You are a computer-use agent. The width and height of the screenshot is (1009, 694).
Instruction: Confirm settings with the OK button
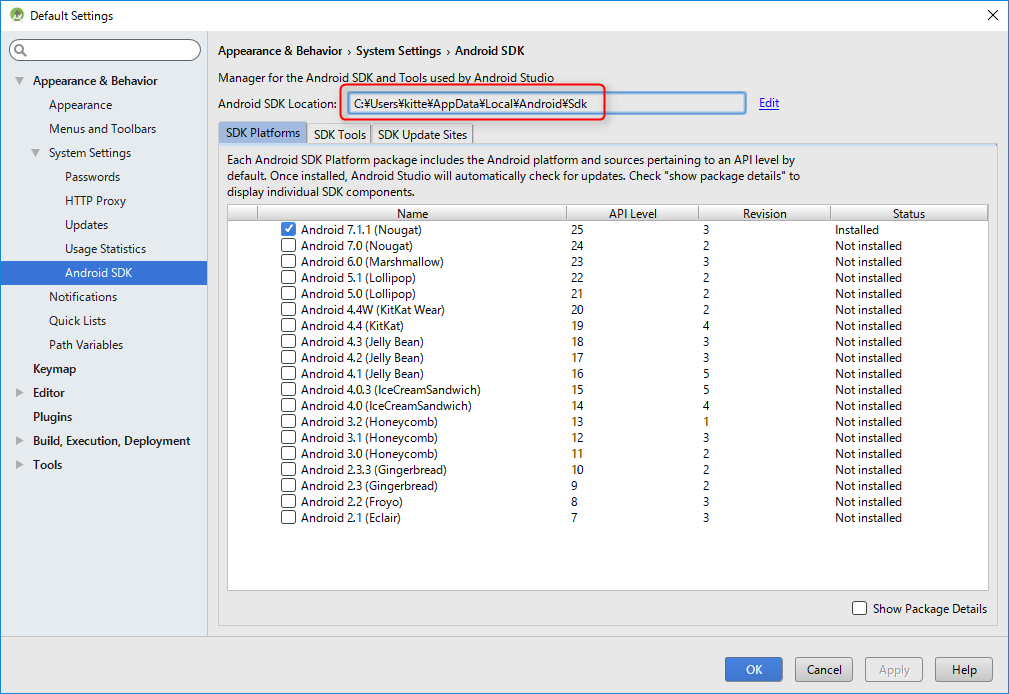coord(754,670)
